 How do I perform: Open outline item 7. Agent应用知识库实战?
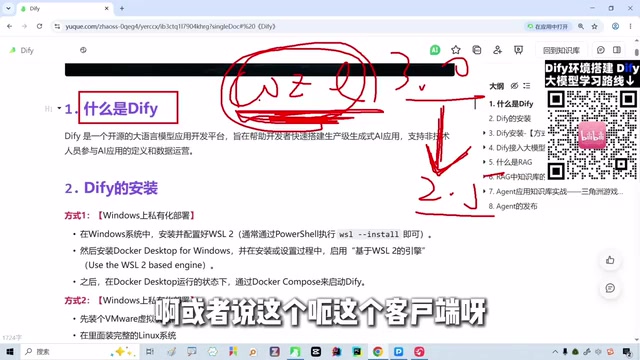556,191
